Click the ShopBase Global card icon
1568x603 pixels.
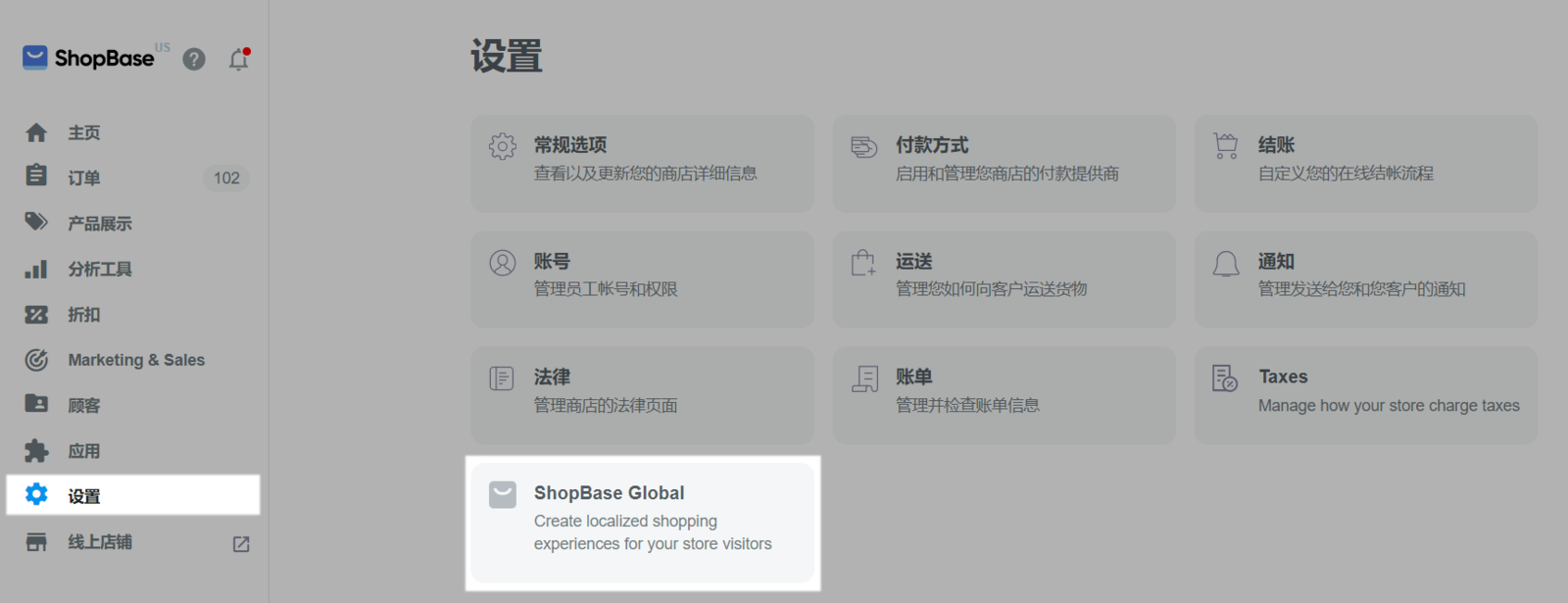point(503,494)
